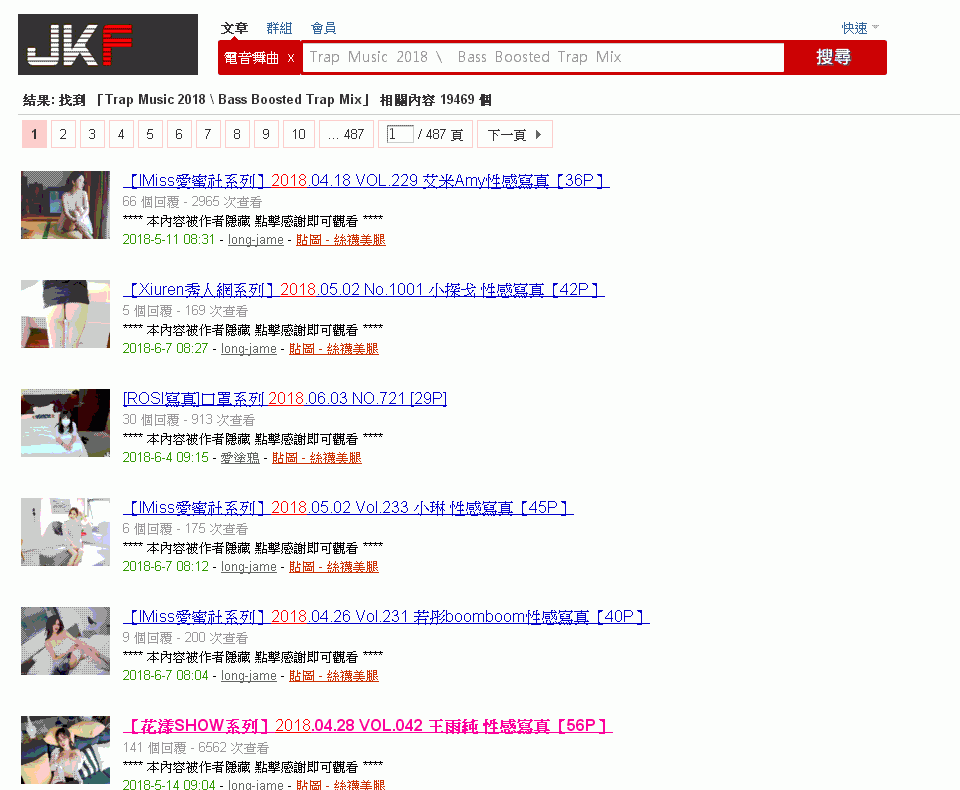Open thumbnail of VOL.229 Amy post
The width and height of the screenshot is (960, 790).
[x=66, y=205]
